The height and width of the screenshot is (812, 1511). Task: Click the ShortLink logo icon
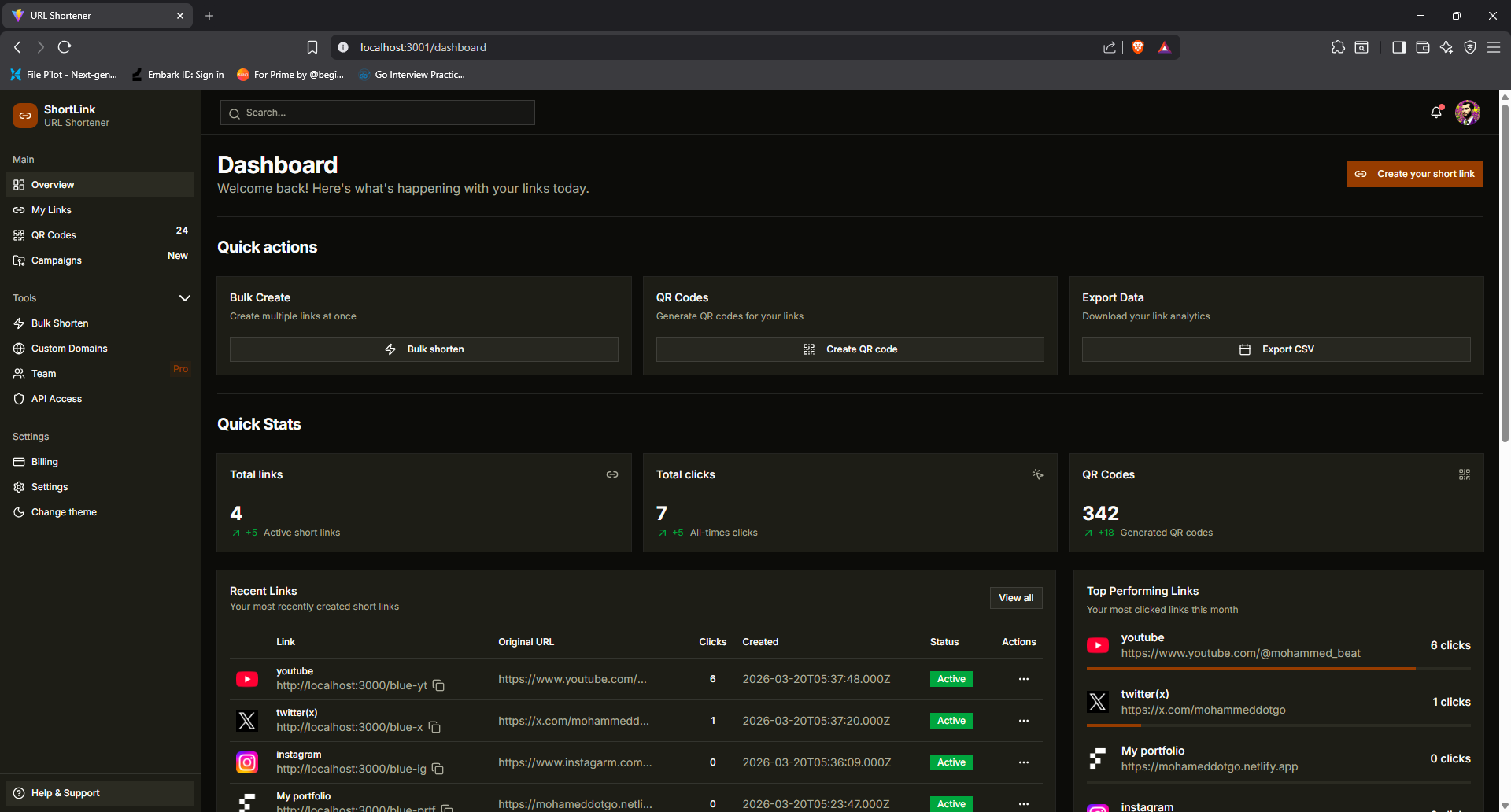click(25, 116)
